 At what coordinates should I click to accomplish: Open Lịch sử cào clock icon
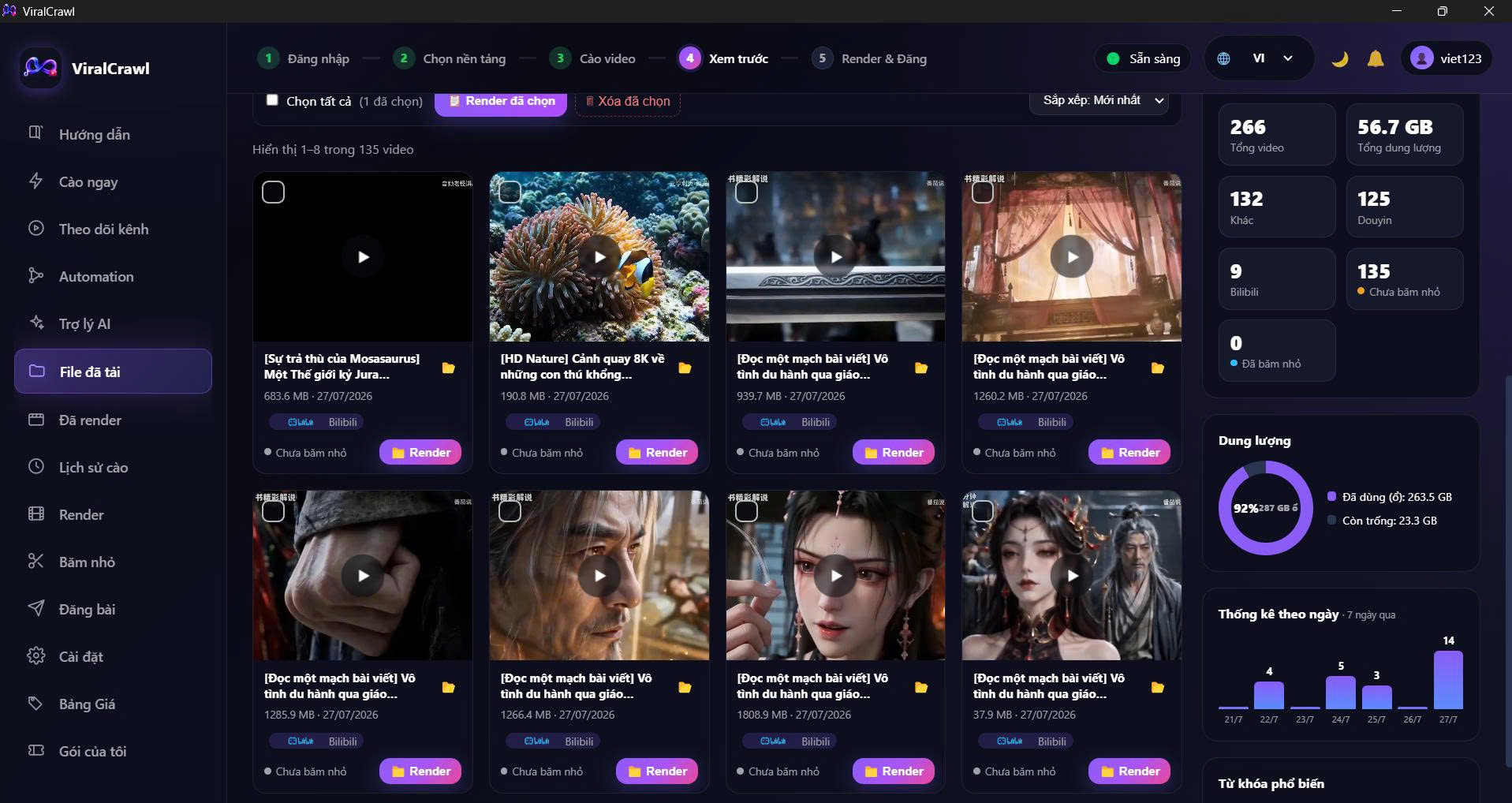(x=35, y=466)
